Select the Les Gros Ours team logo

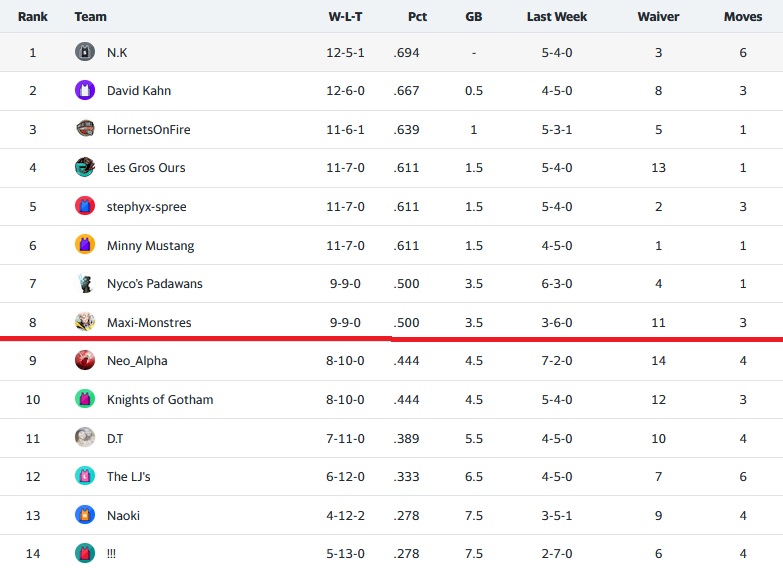(85, 167)
